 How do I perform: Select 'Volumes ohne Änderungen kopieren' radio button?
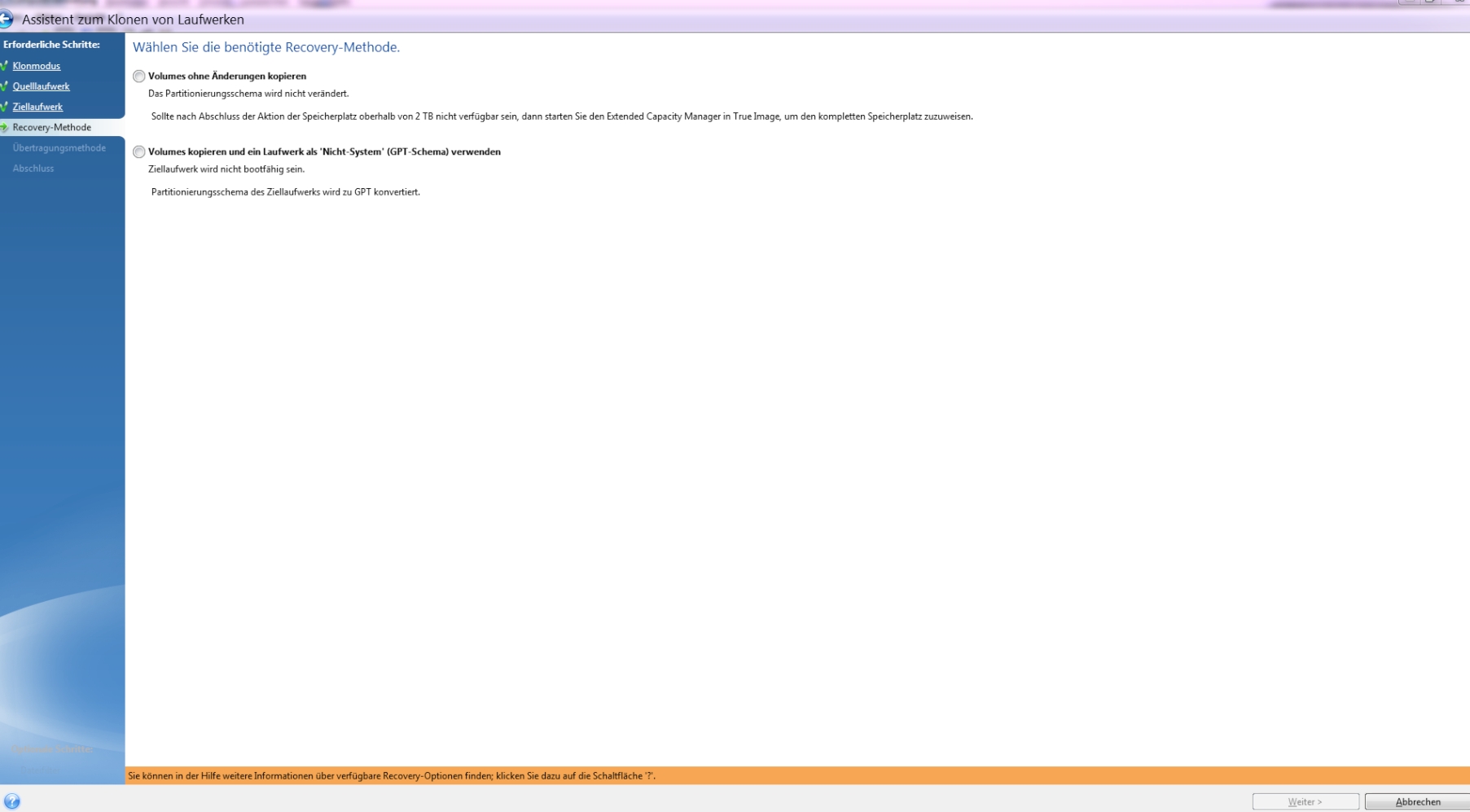(139, 77)
